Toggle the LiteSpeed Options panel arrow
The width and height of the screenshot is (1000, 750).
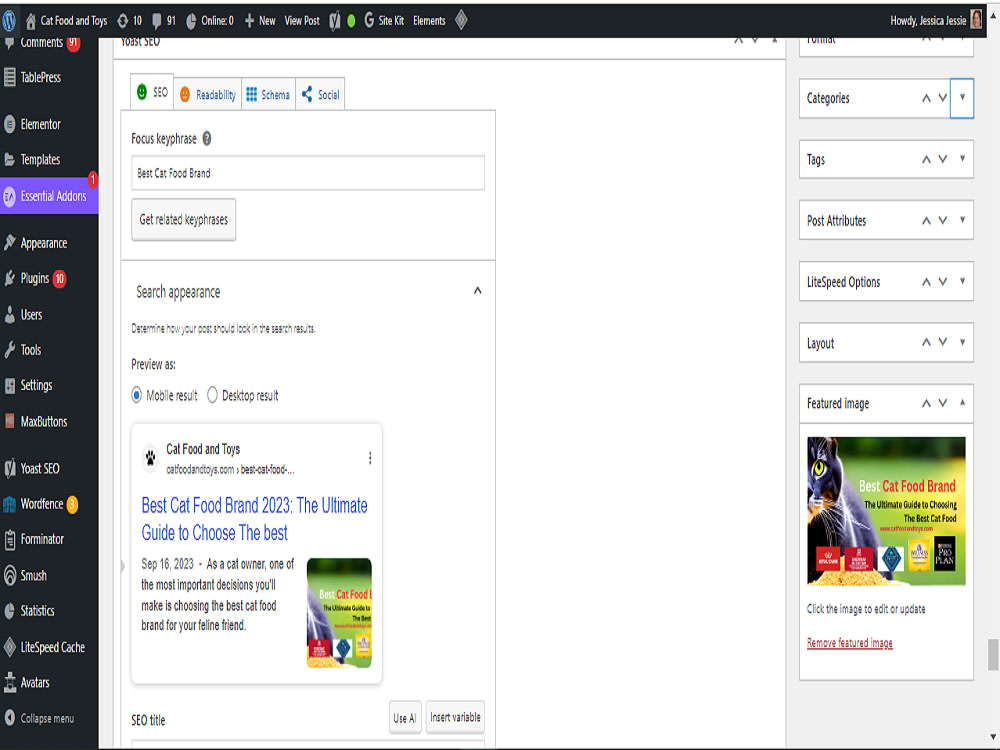pyautogui.click(x=962, y=281)
